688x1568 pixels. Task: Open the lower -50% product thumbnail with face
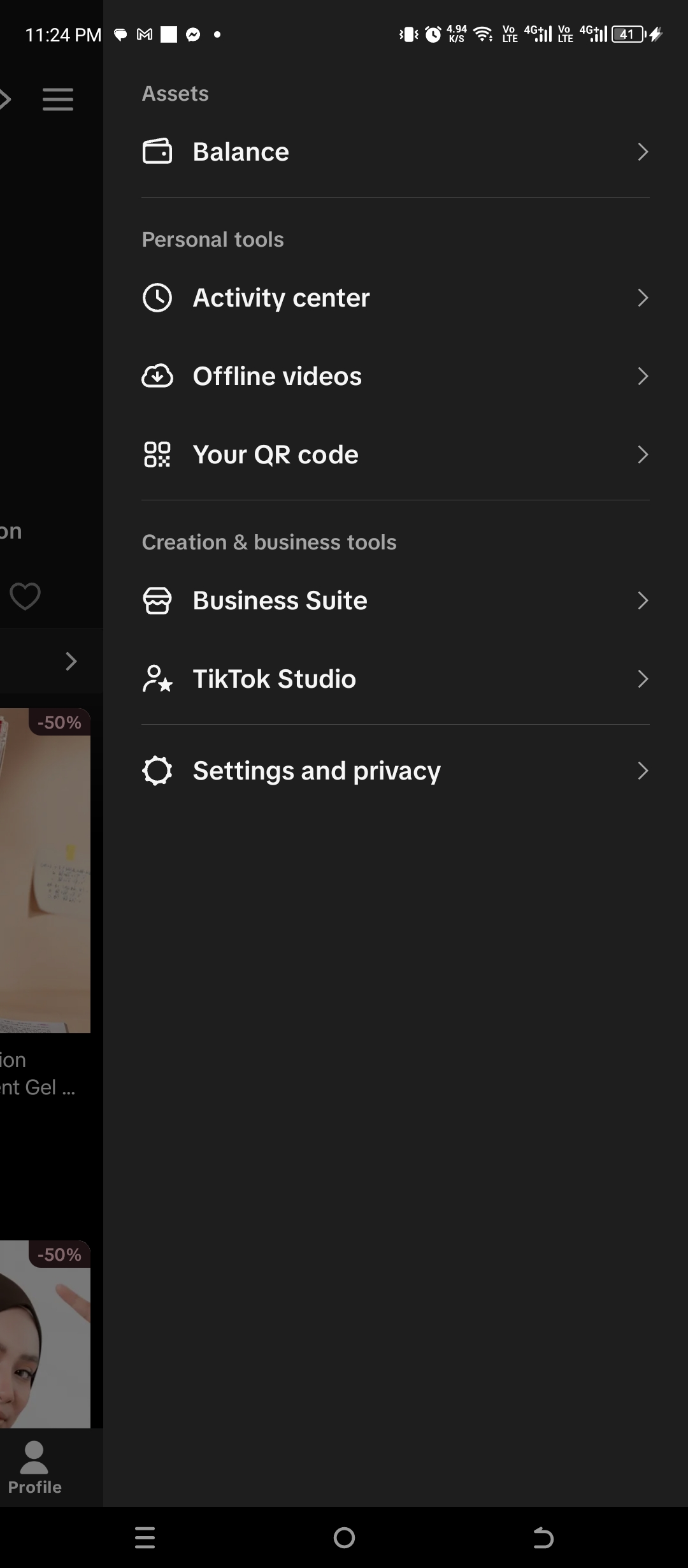45,1334
